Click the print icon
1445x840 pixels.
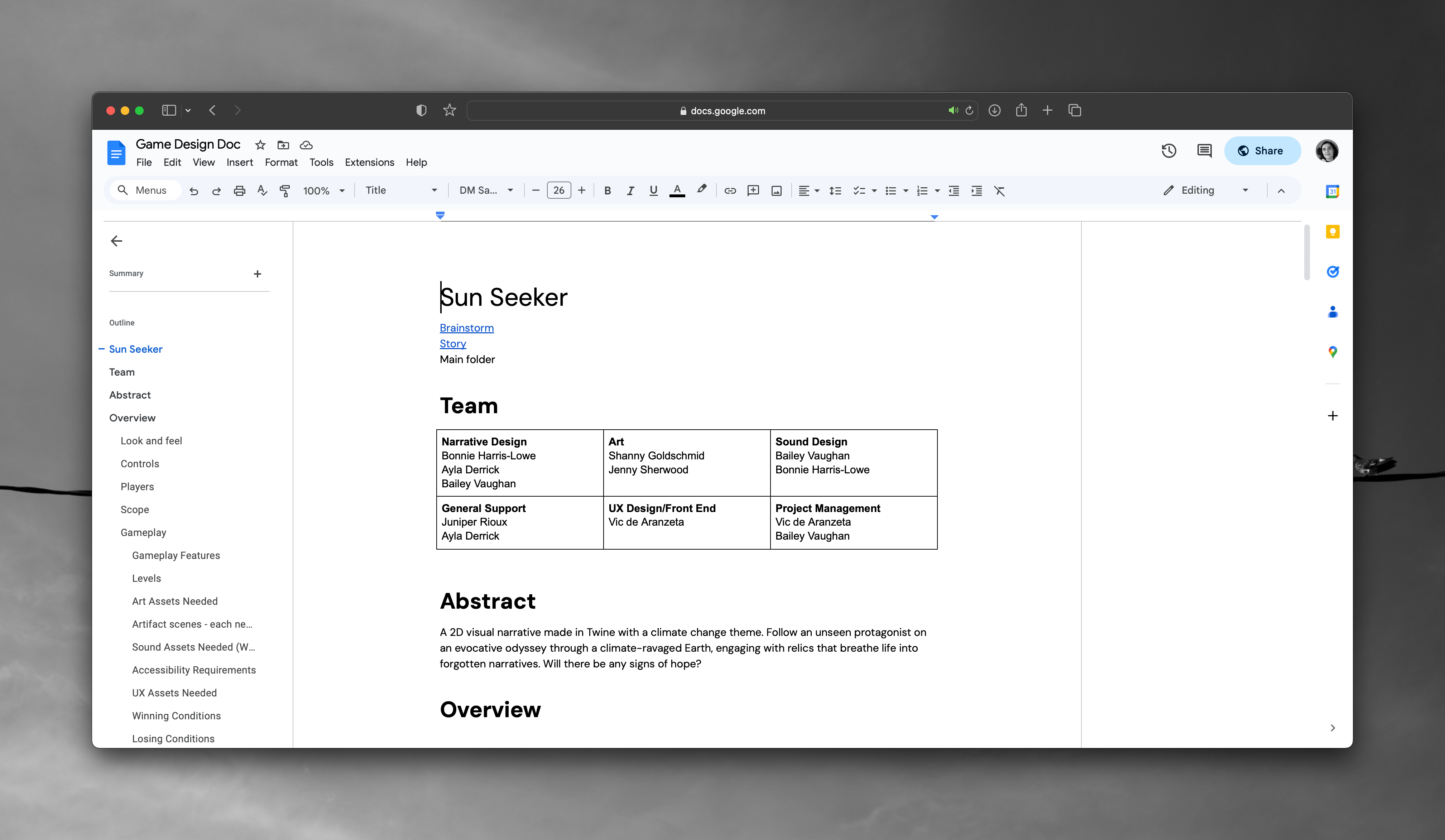click(x=239, y=190)
